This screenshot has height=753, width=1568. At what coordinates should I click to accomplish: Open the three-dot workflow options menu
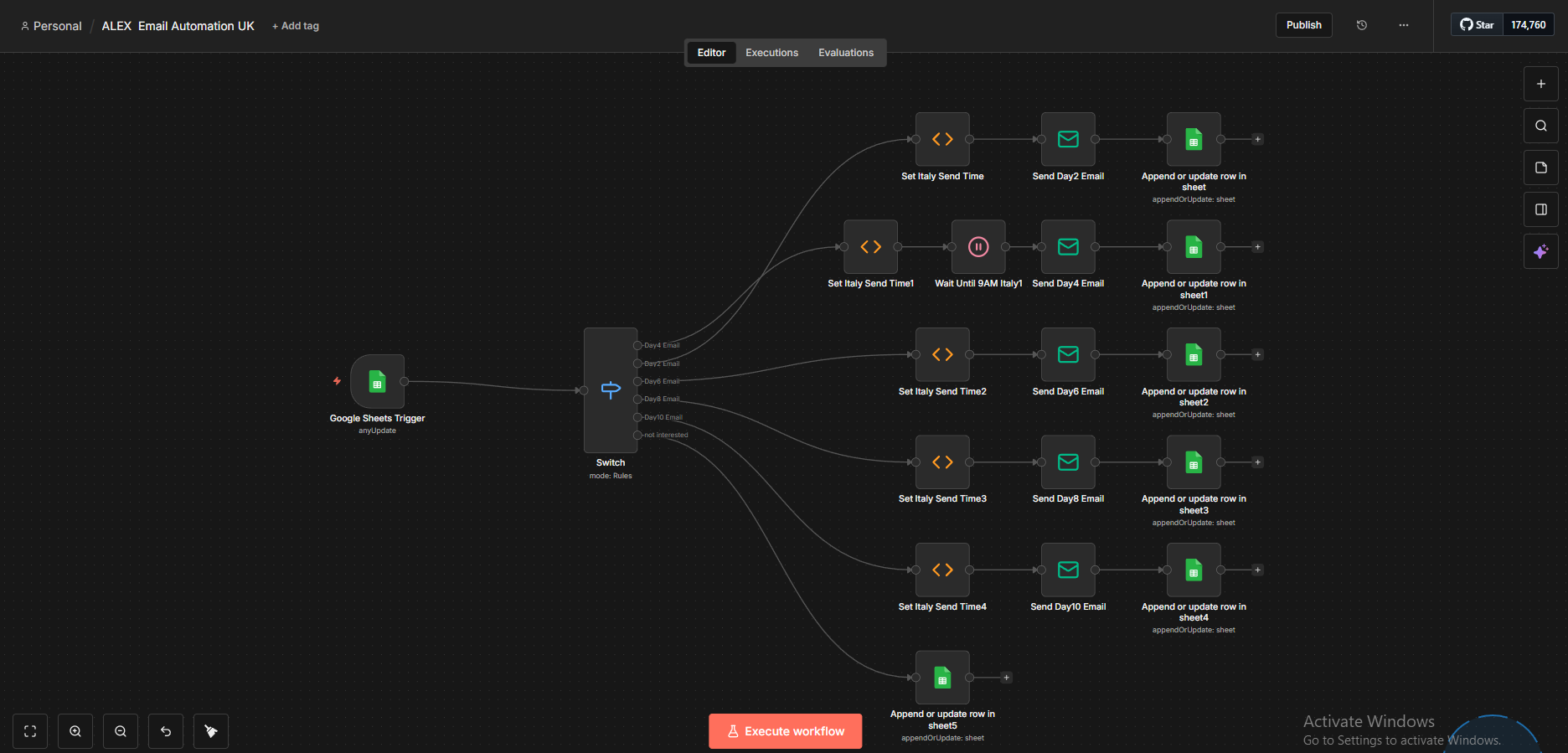1404,25
